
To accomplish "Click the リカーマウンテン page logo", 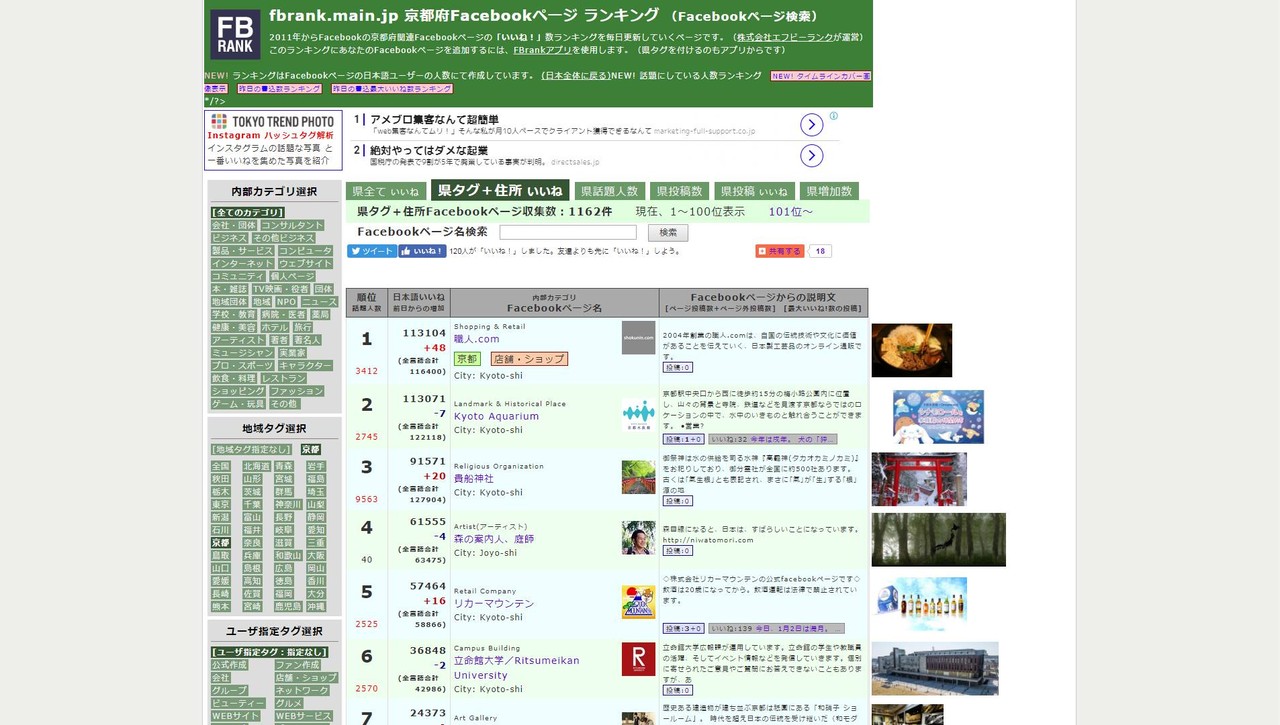I will (638, 602).
